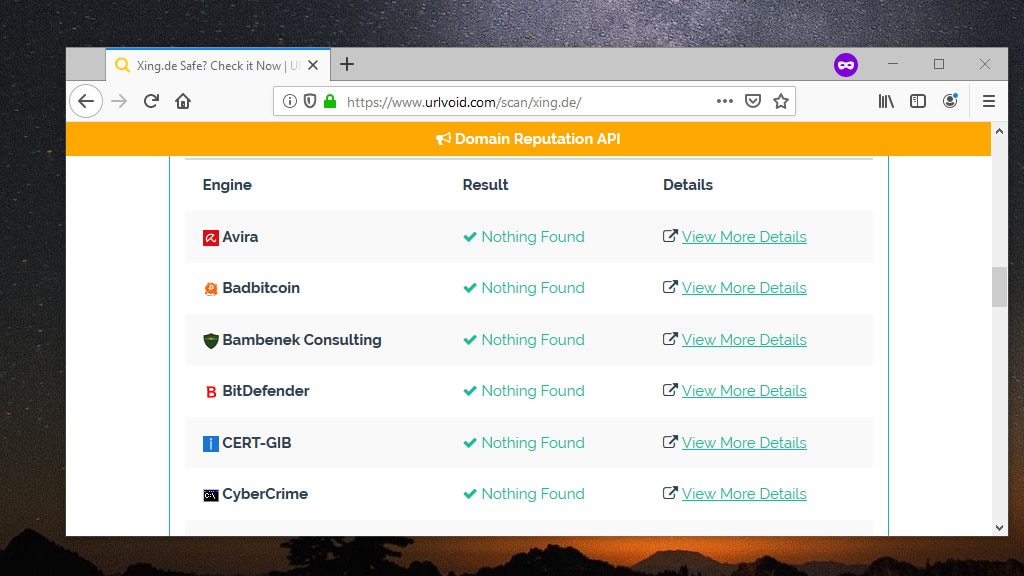The image size is (1024, 576).
Task: Click the Bambenek Consulting shield logo
Action: [210, 341]
